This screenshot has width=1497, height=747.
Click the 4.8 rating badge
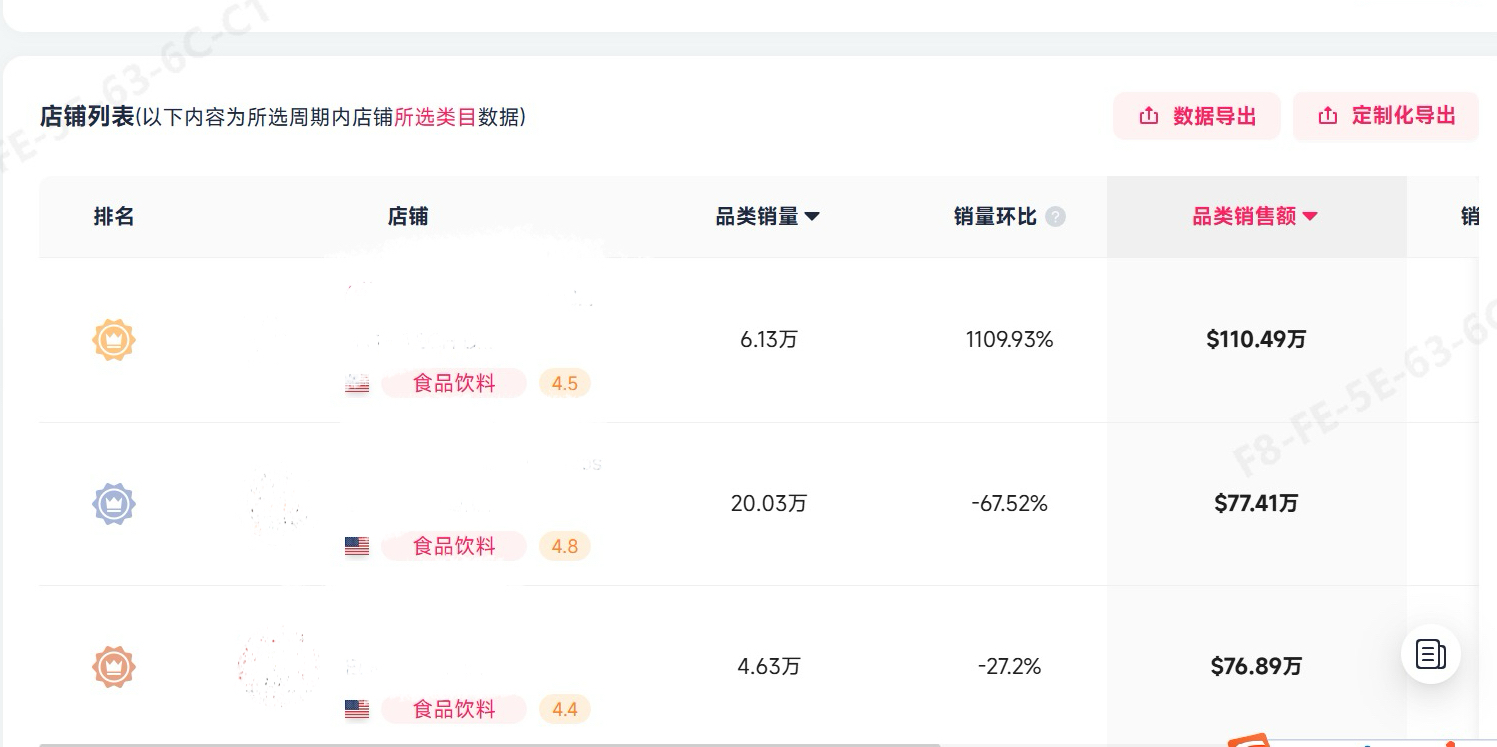pos(564,546)
